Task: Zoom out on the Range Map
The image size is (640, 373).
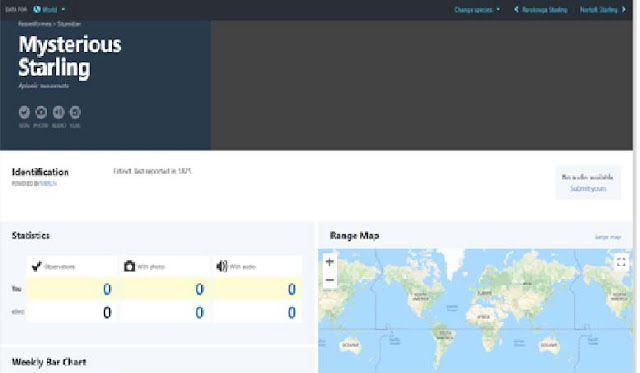Action: (330, 280)
